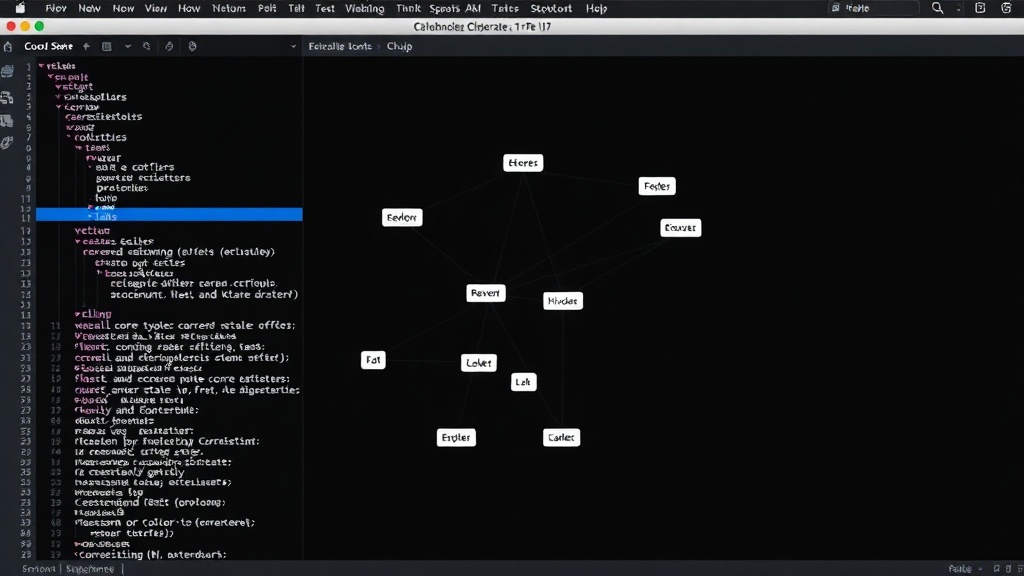Open the View menu

coord(155,8)
